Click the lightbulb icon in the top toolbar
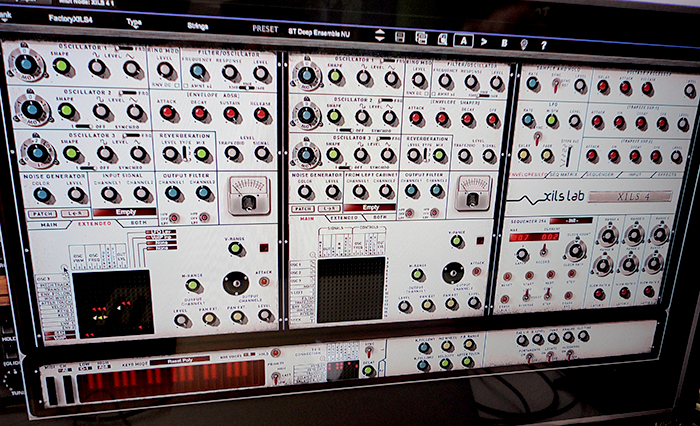The width and height of the screenshot is (700, 426). pyautogui.click(x=524, y=44)
